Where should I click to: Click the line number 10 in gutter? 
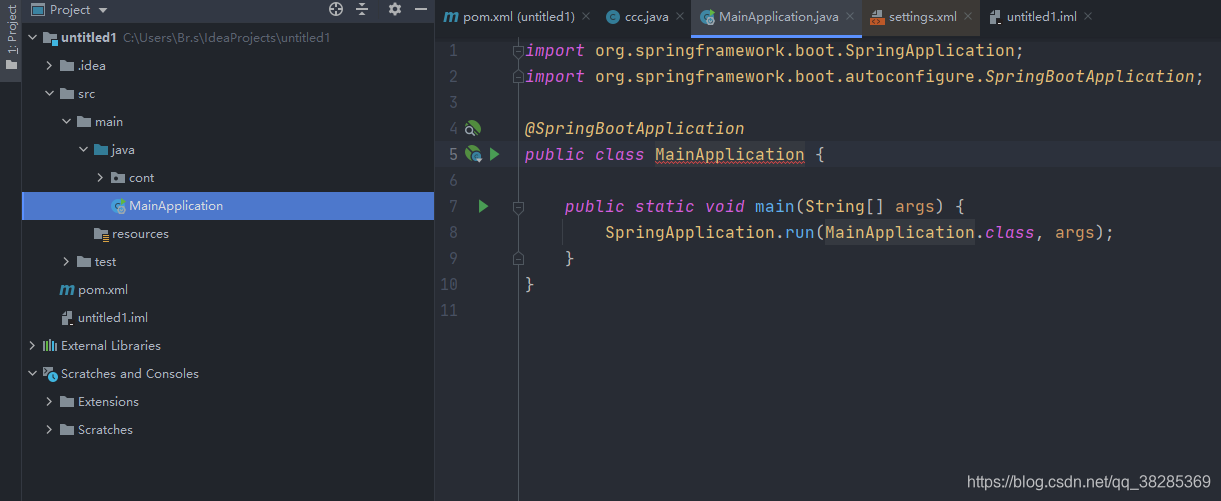pos(449,284)
